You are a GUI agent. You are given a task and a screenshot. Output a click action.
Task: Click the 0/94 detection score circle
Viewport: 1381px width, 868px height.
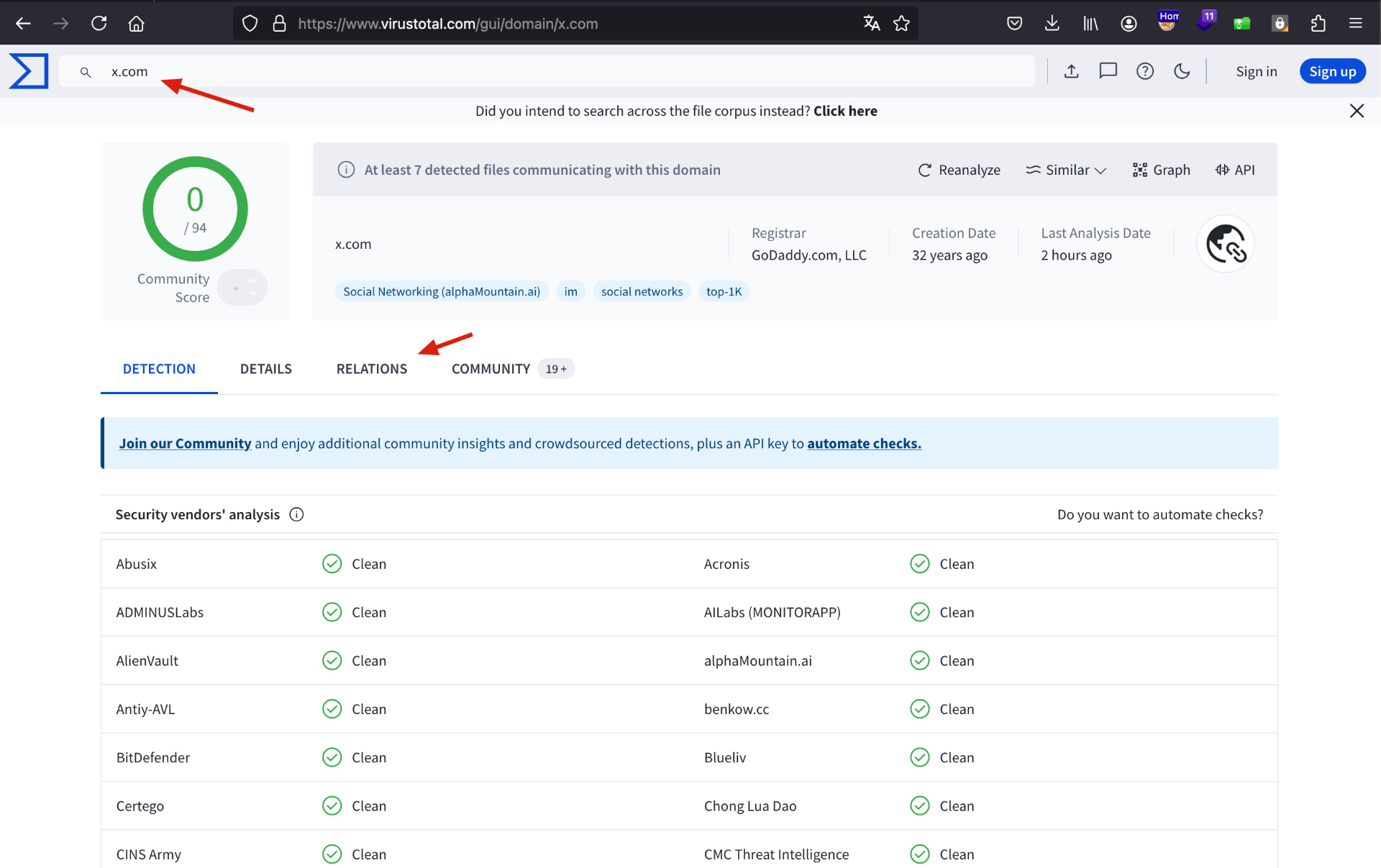tap(195, 209)
